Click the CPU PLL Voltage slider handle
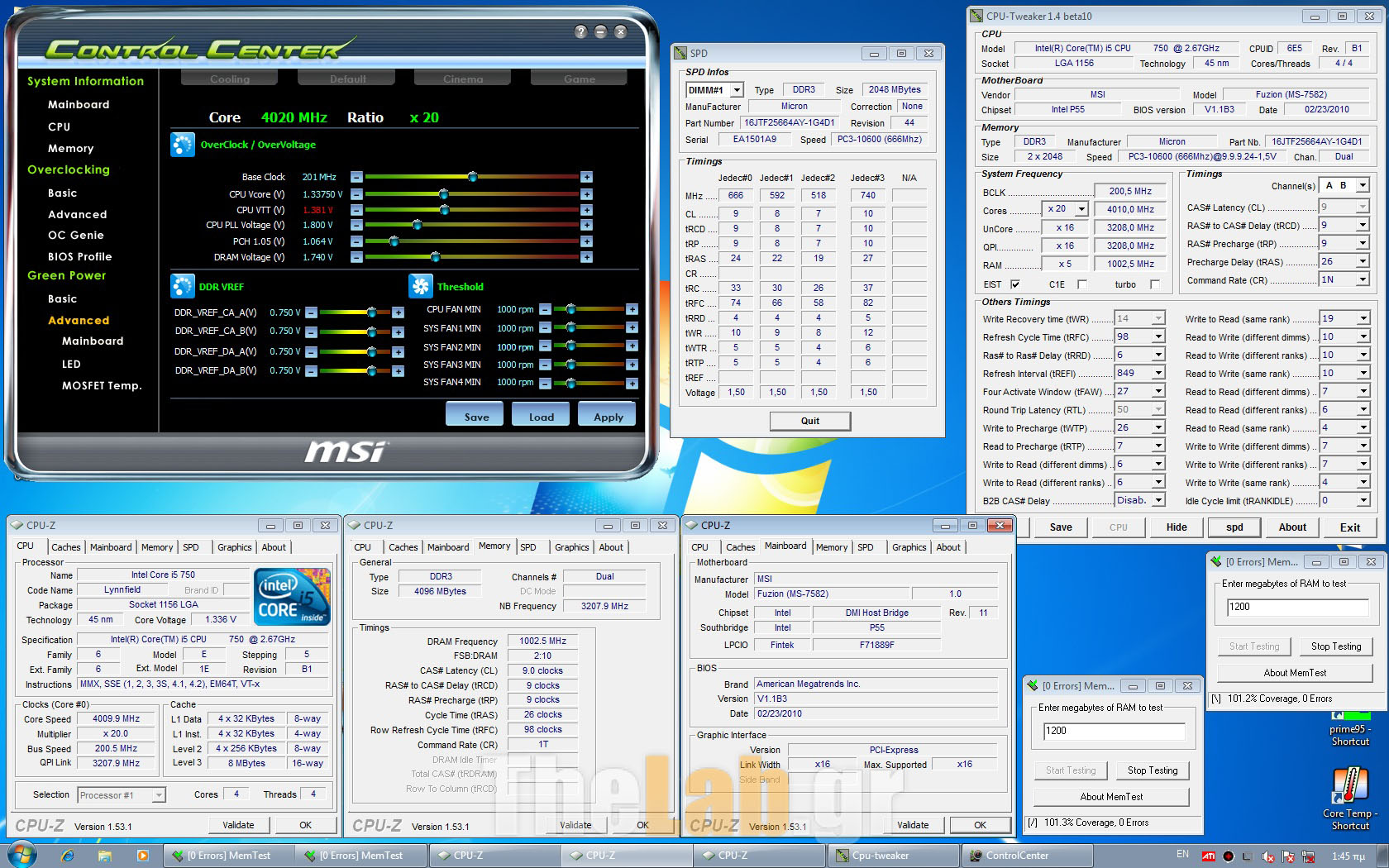 tap(417, 225)
